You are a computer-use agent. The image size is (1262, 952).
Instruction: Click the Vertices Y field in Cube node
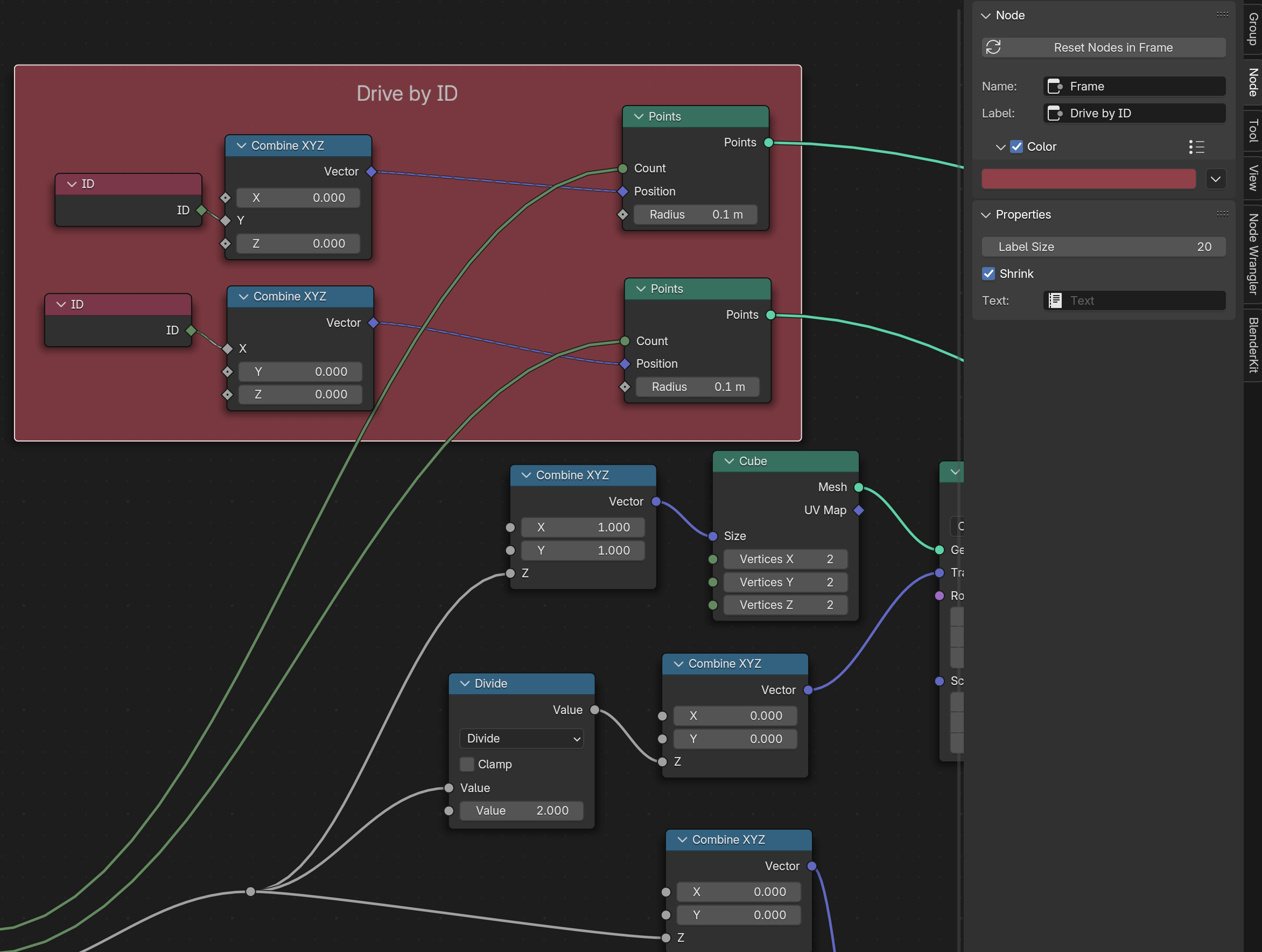click(x=786, y=582)
